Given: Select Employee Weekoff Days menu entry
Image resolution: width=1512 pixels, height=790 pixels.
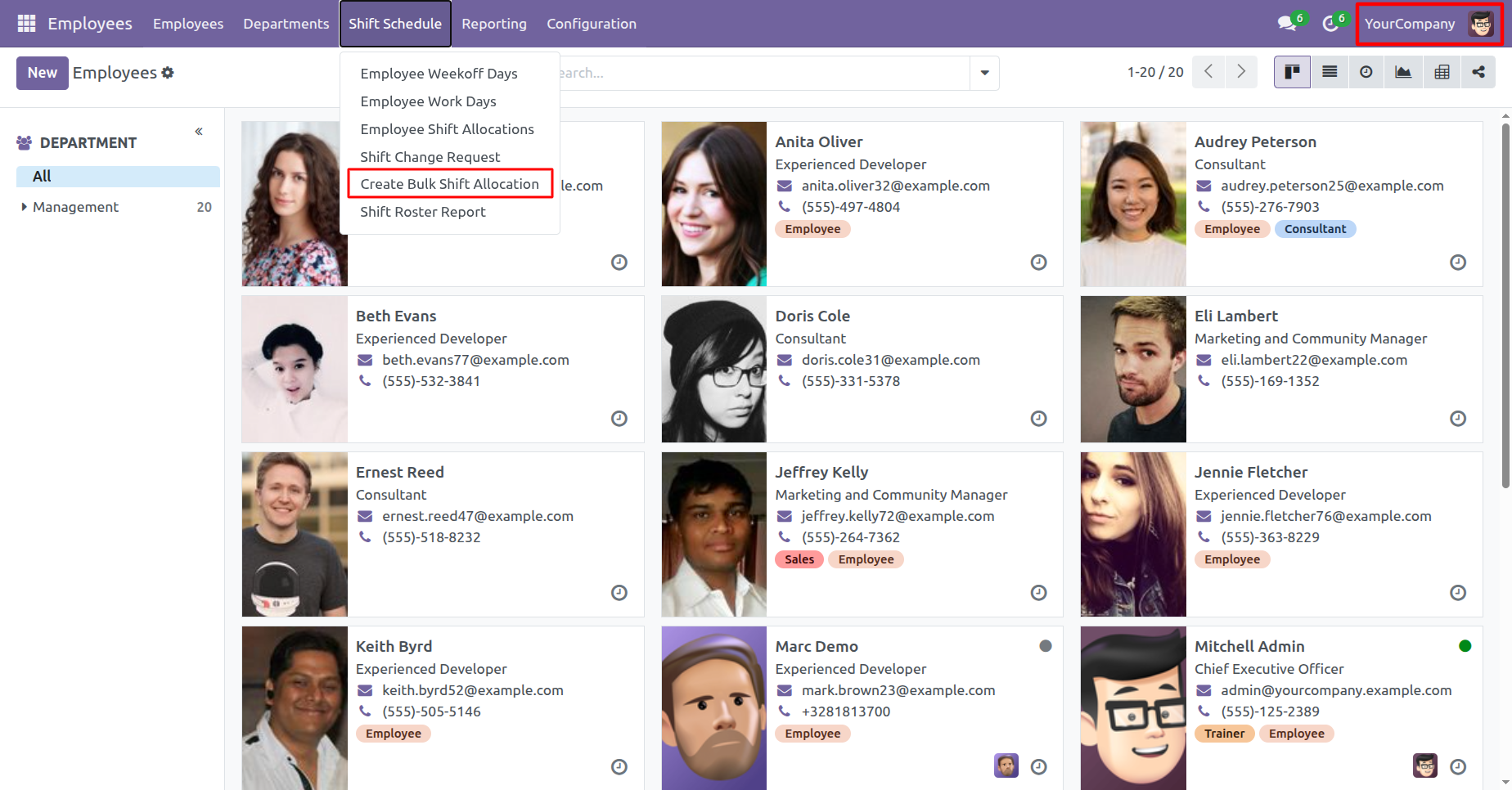Looking at the screenshot, I should [x=439, y=74].
